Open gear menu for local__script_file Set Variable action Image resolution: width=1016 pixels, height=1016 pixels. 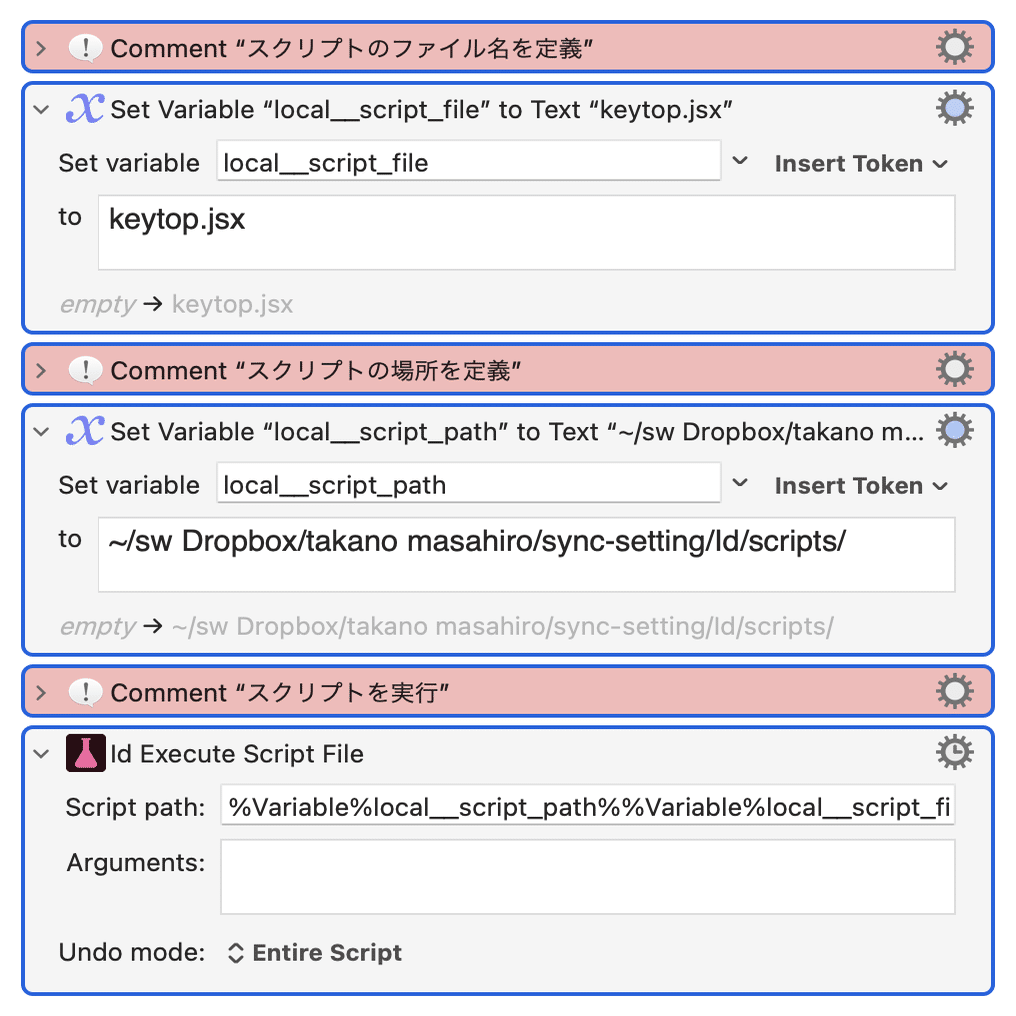pos(954,109)
